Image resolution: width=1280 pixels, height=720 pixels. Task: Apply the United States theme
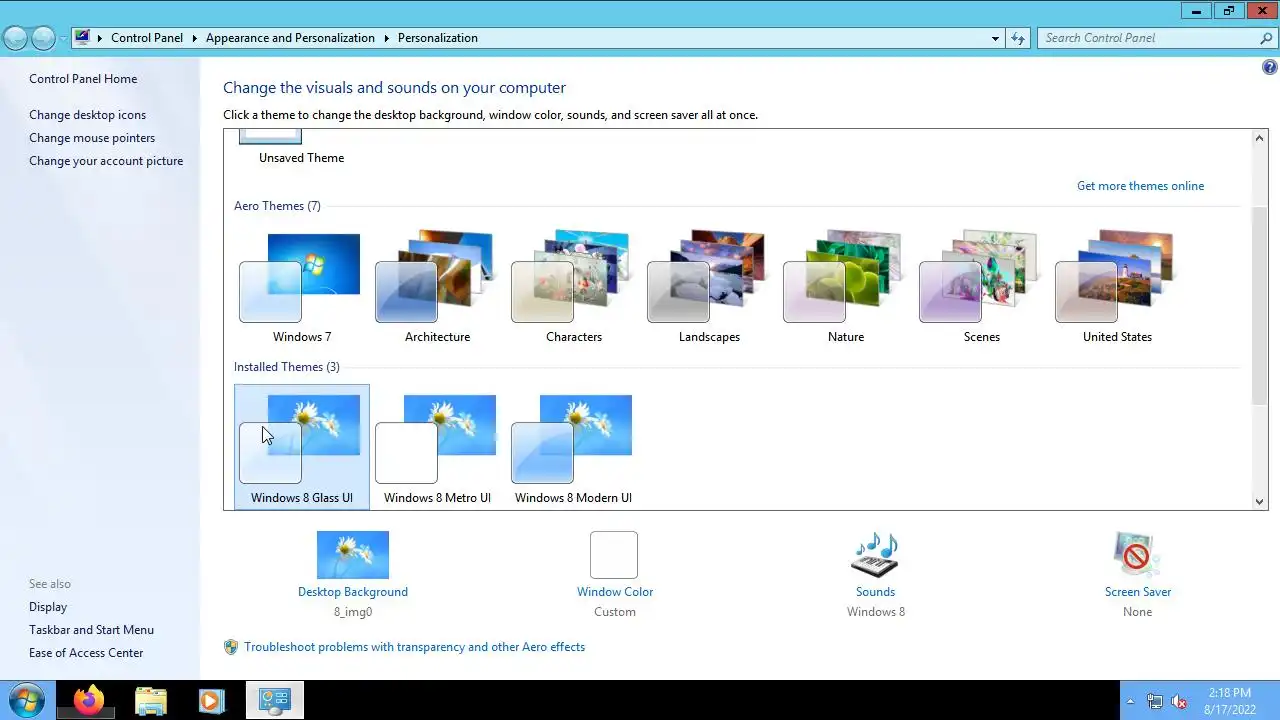click(1117, 286)
